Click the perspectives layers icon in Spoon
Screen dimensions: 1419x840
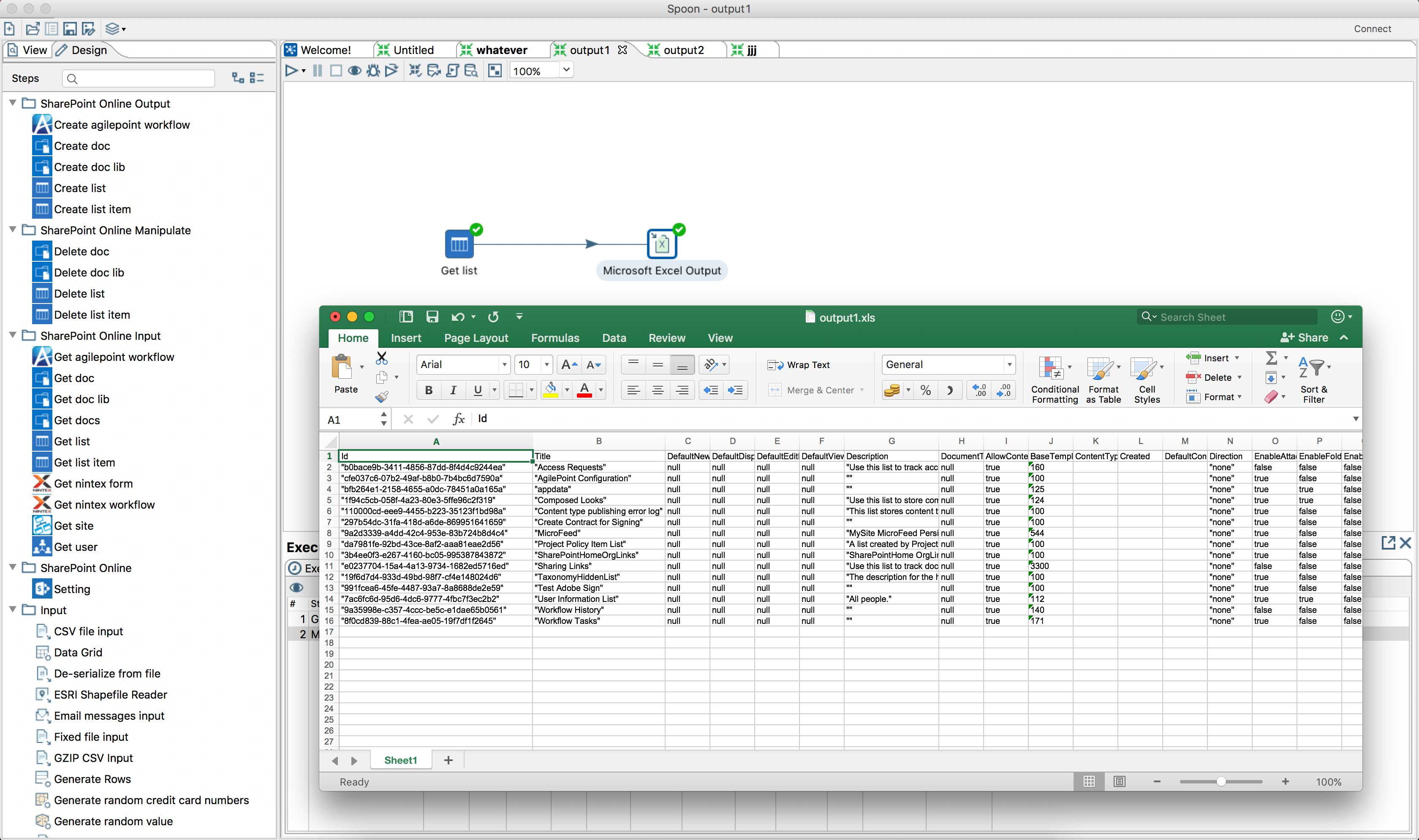point(112,28)
